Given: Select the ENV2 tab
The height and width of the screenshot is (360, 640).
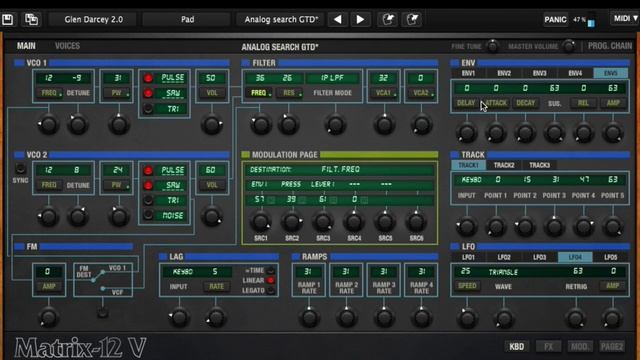Looking at the screenshot, I should click(x=504, y=73).
